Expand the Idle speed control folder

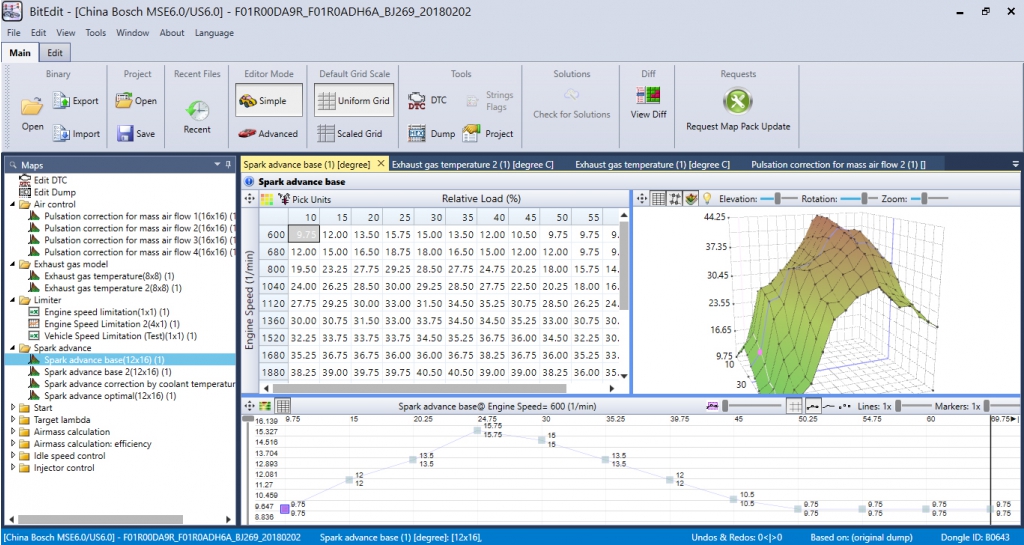click(x=14, y=456)
